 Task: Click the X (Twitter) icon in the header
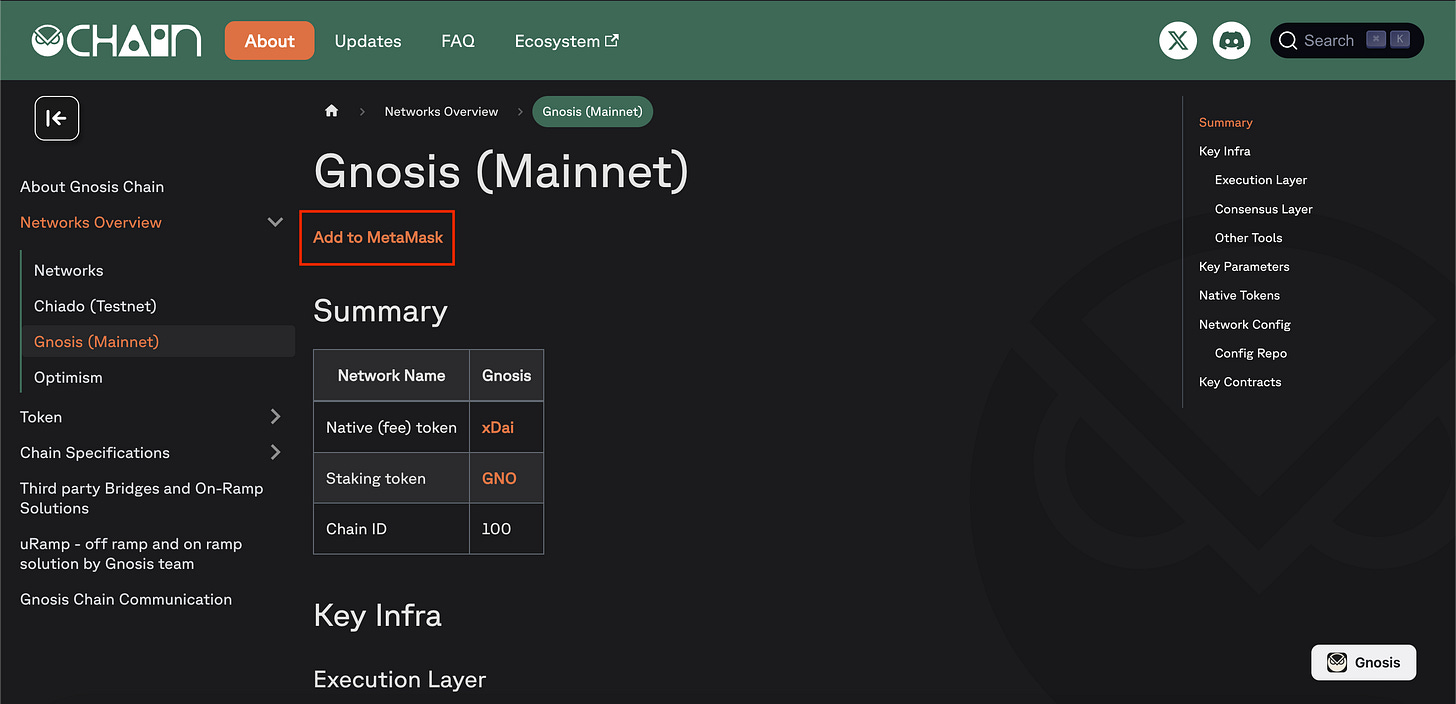1178,40
